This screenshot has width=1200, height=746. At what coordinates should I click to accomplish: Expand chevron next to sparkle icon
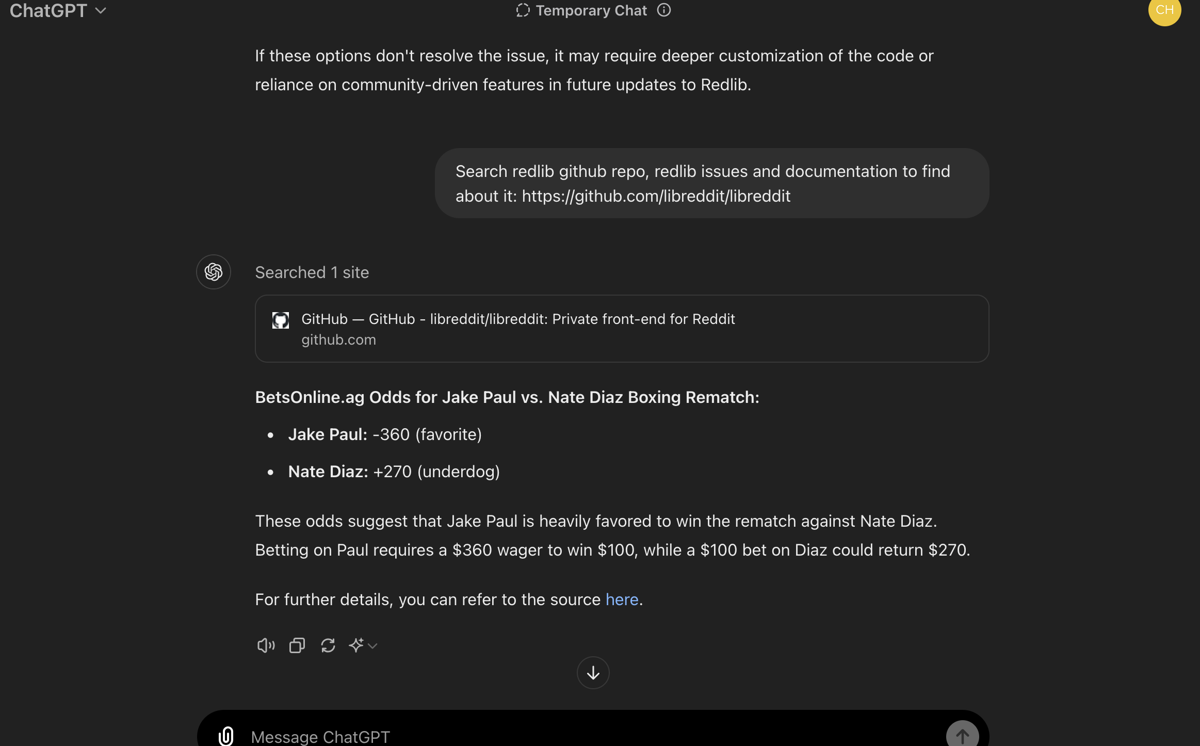click(372, 646)
